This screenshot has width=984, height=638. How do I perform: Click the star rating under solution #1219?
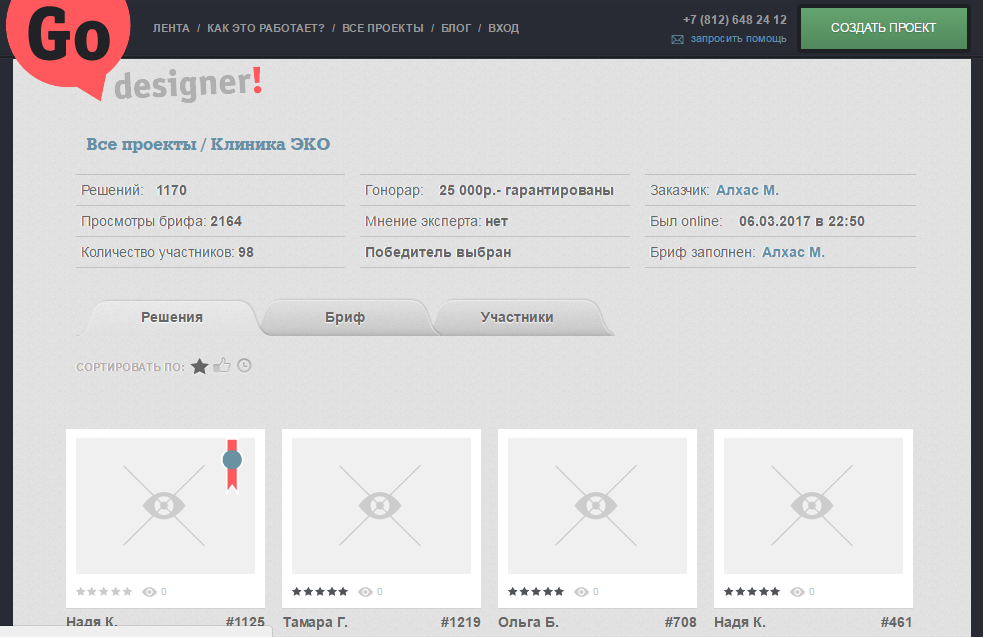(320, 592)
